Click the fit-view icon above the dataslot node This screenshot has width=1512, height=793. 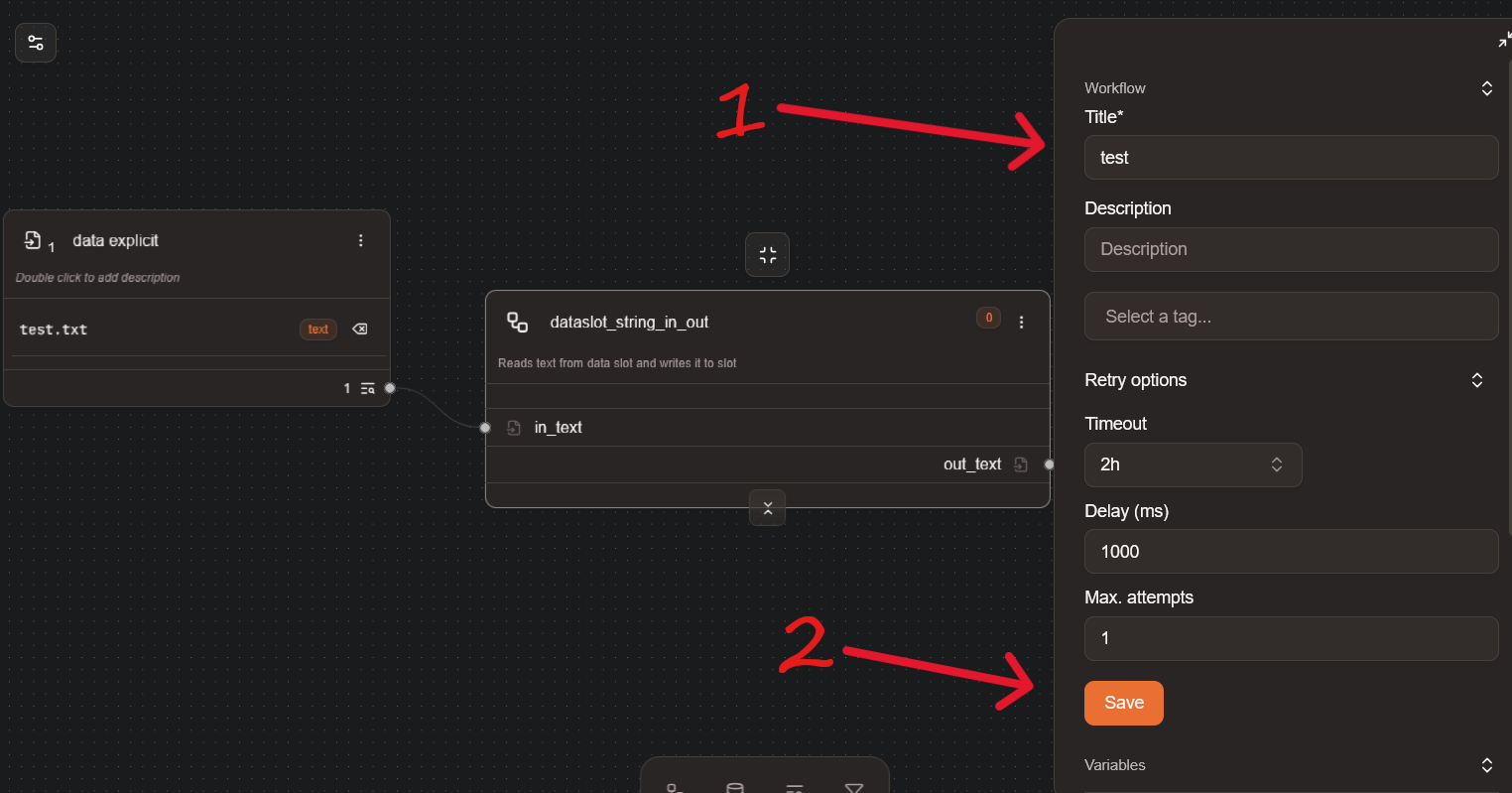tap(767, 254)
